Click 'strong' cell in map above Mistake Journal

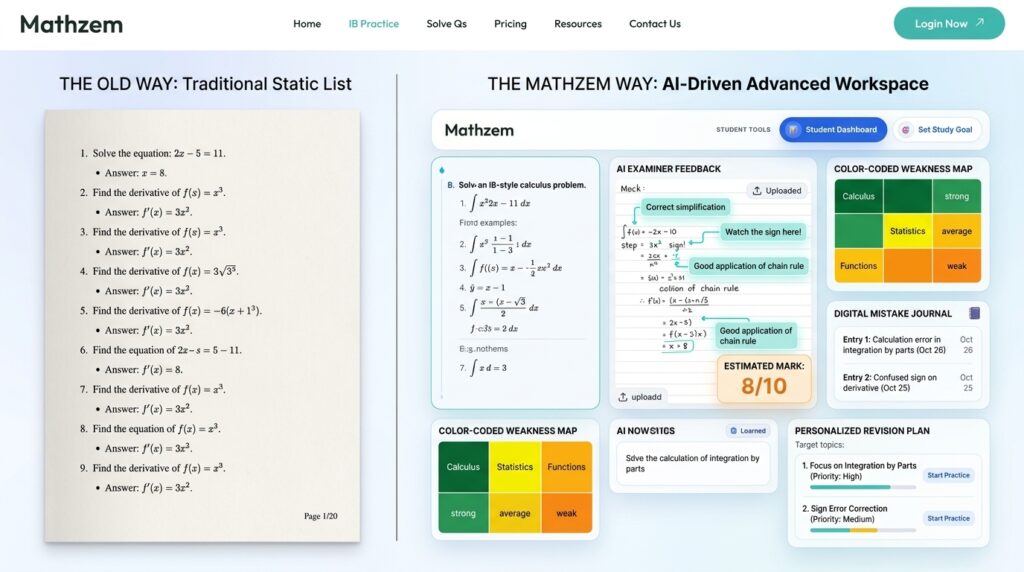point(957,196)
